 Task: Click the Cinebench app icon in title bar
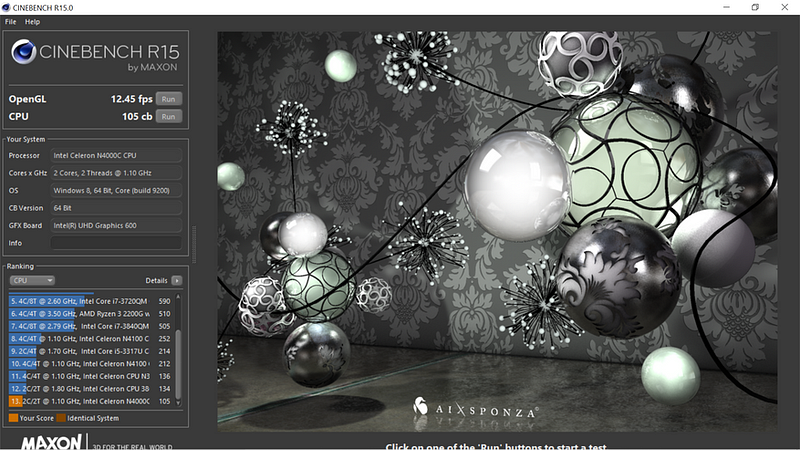click(x=6, y=8)
